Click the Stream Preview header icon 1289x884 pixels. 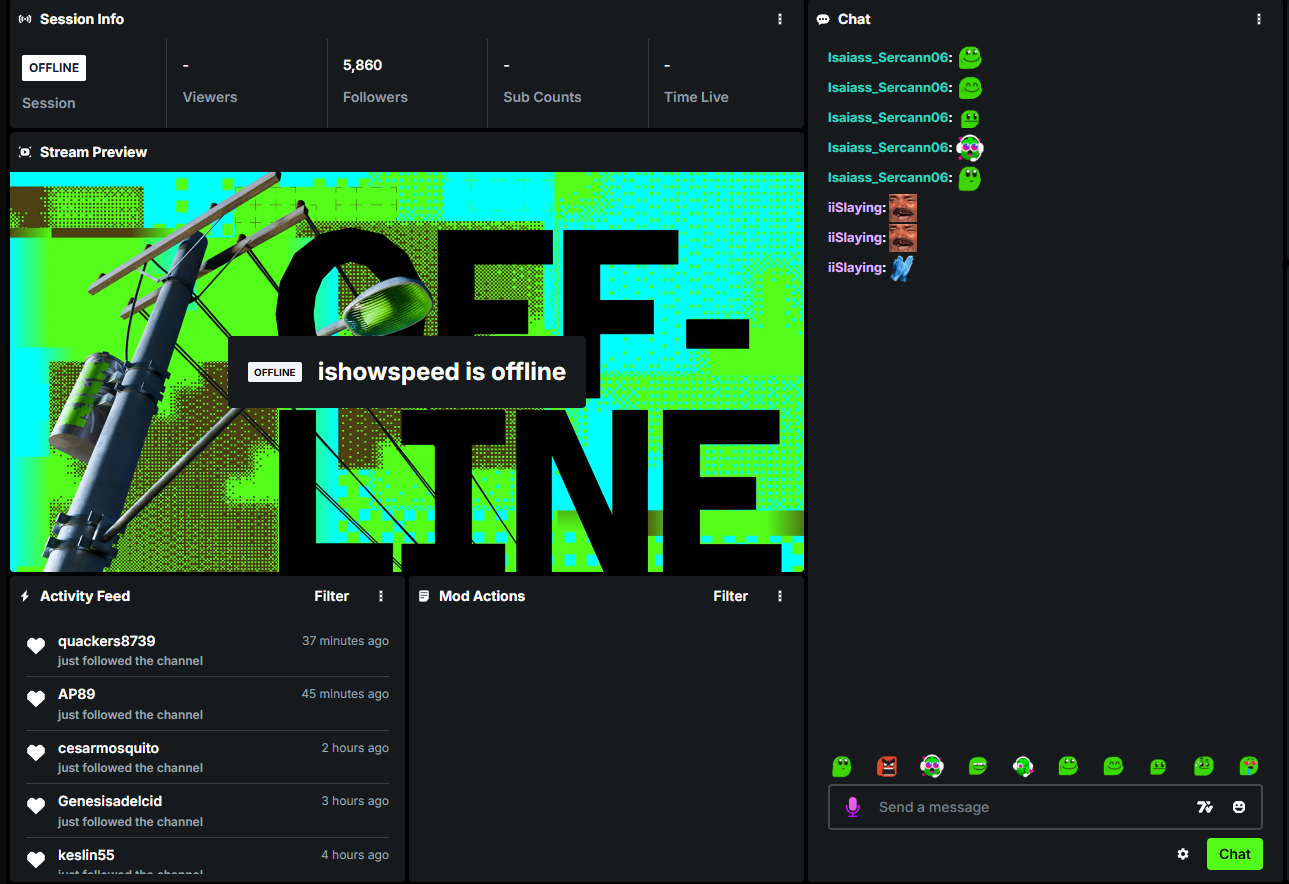(25, 152)
